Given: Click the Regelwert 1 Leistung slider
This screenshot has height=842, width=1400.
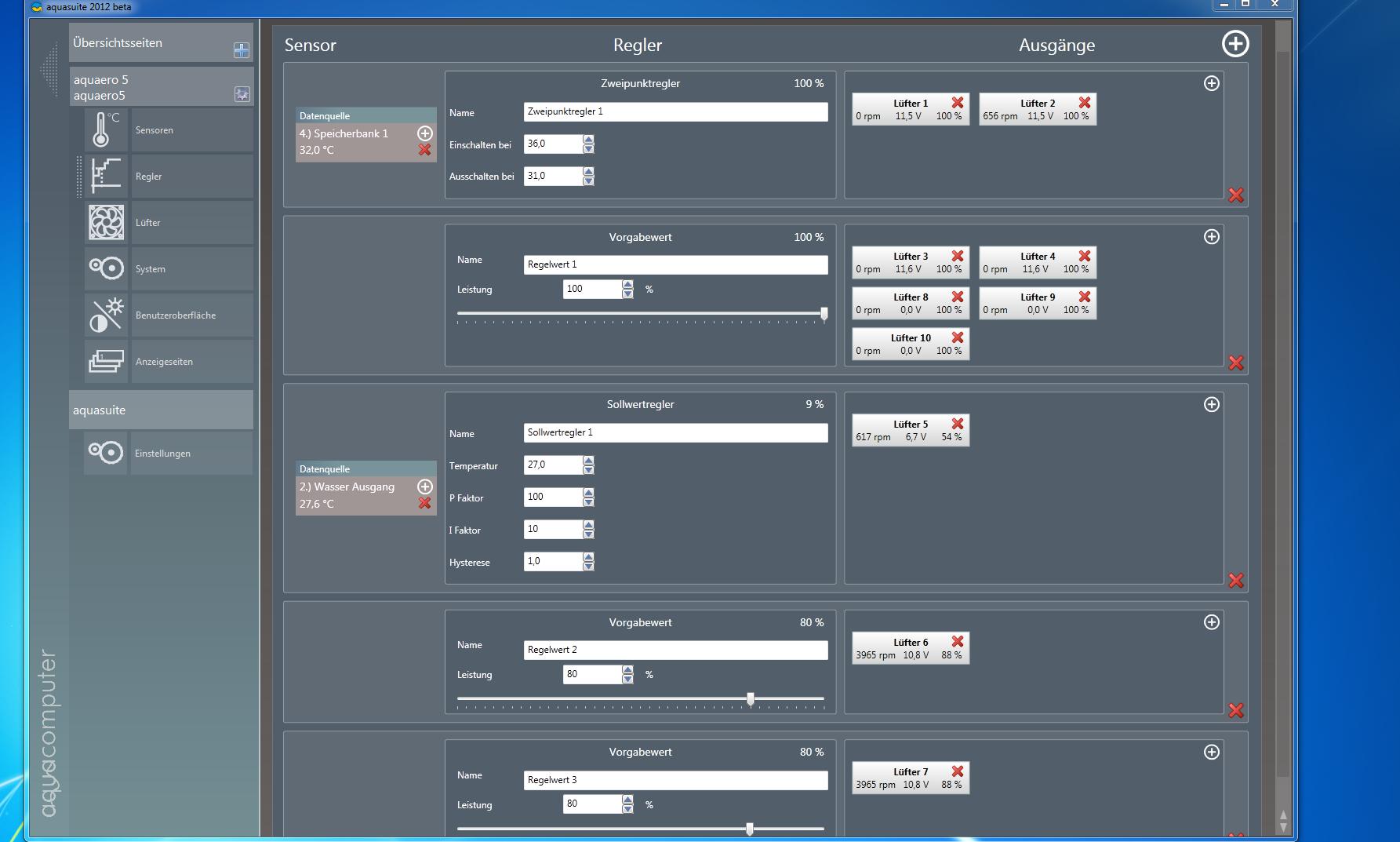Looking at the screenshot, I should (640, 313).
